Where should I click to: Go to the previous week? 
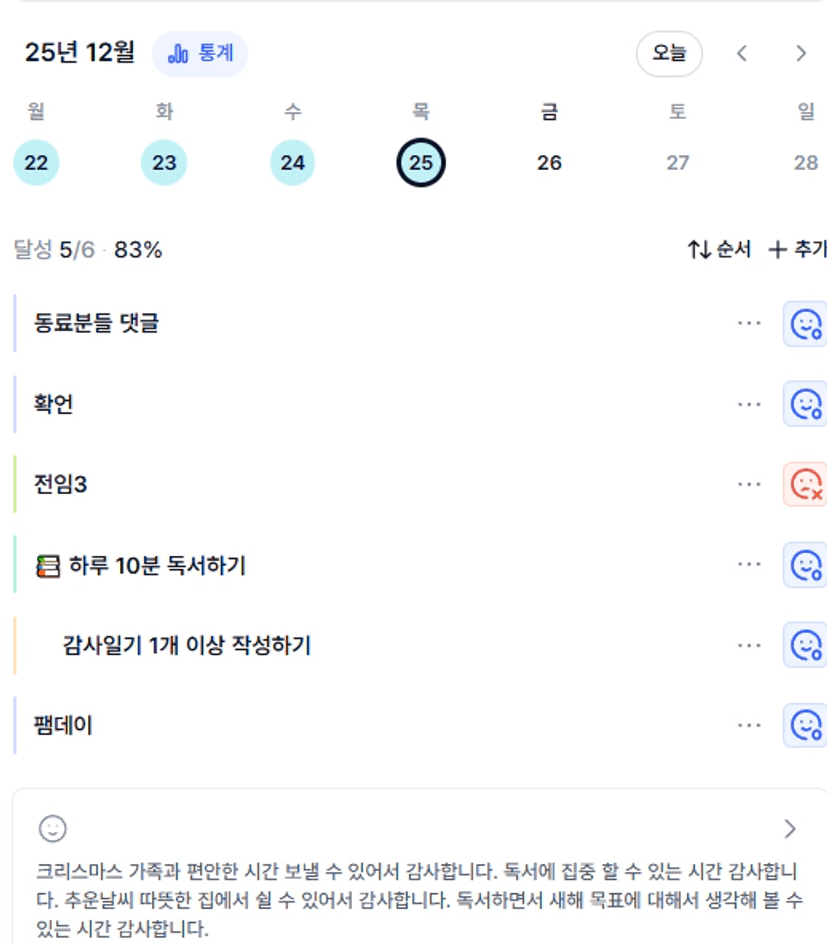[x=742, y=54]
